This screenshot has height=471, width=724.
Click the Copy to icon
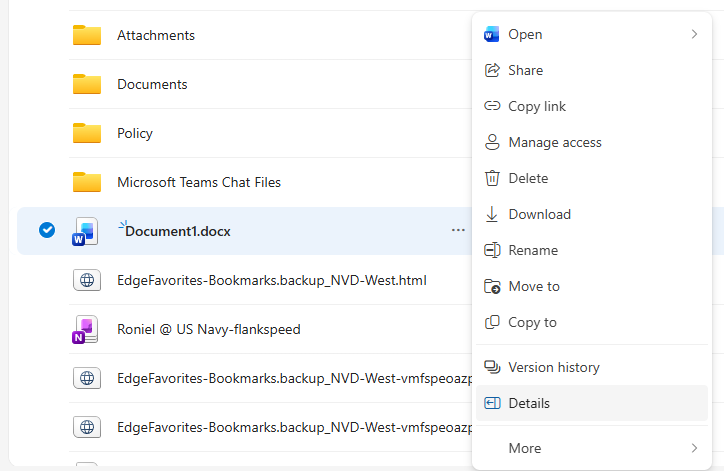(x=492, y=322)
